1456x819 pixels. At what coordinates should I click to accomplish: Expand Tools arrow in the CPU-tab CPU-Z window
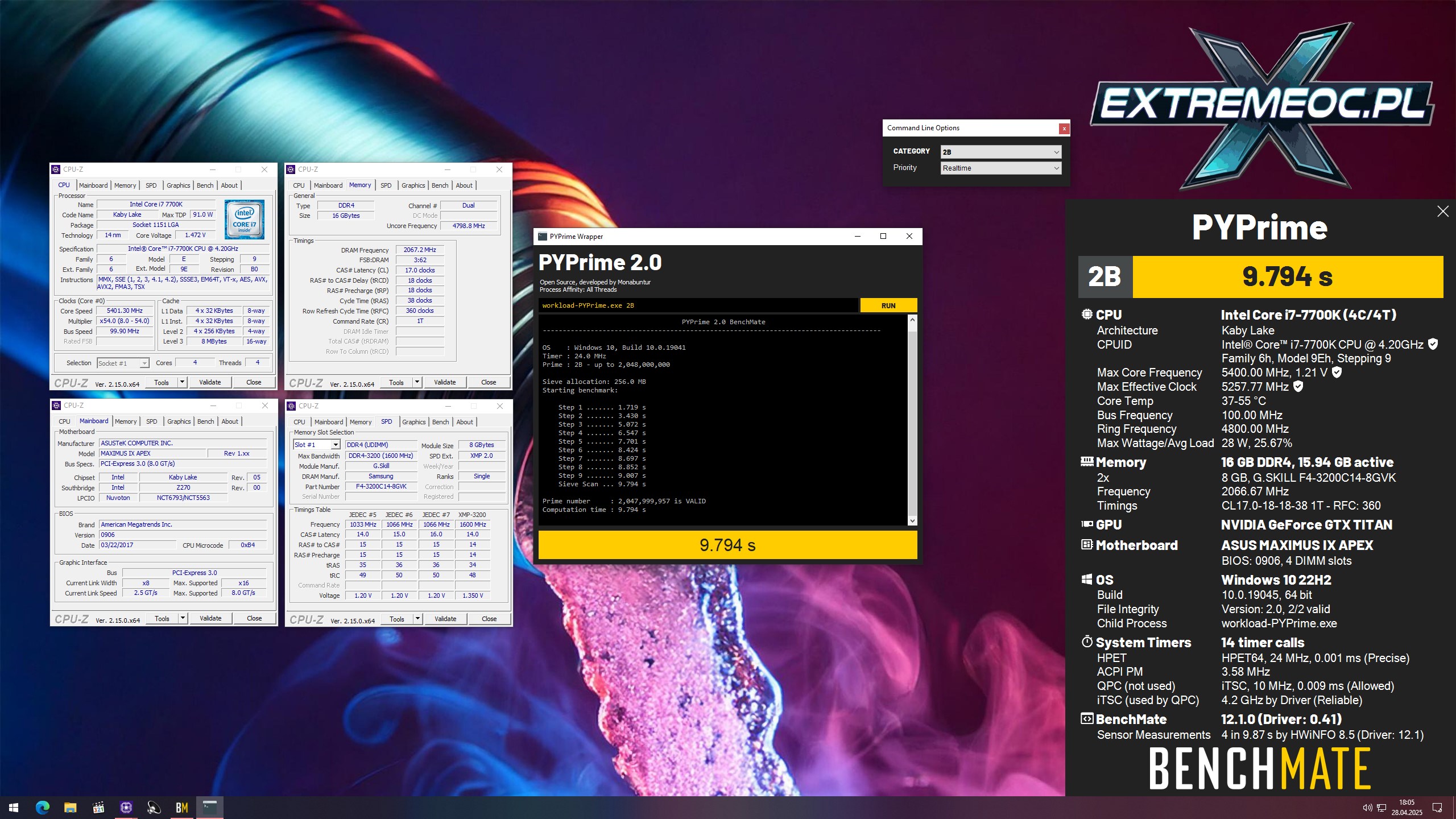[183, 382]
